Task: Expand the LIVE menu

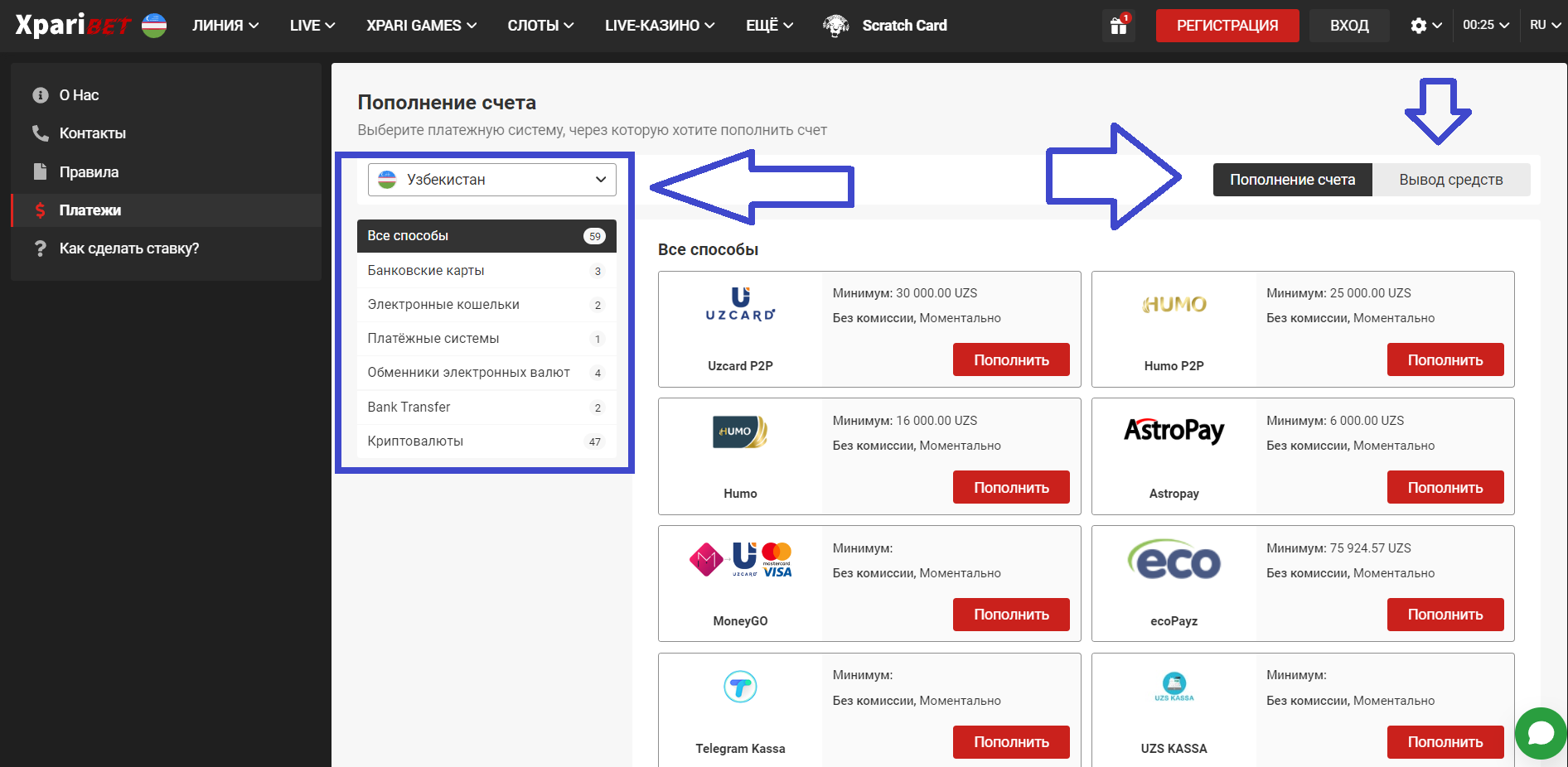Action: (312, 26)
